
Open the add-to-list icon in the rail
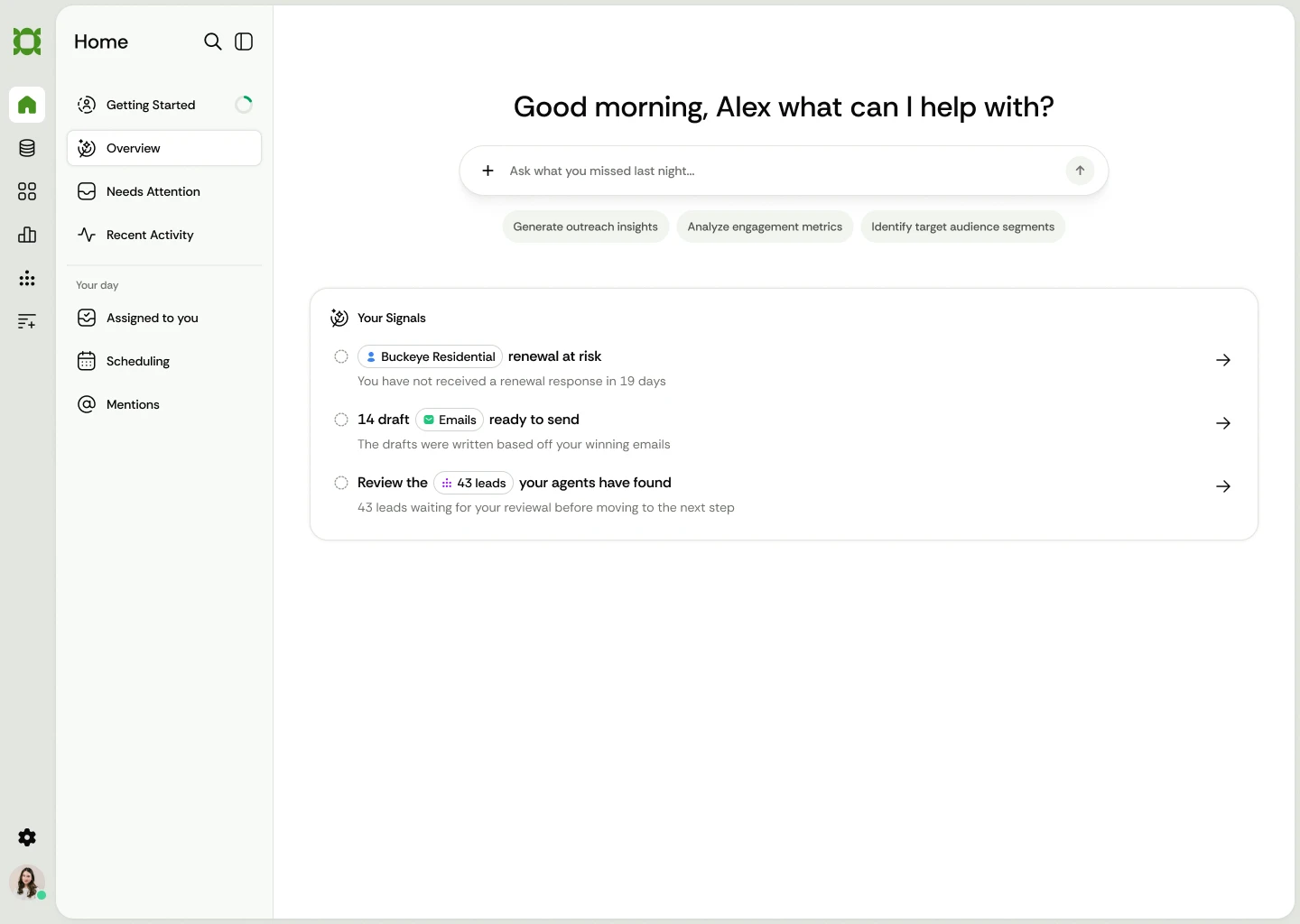coord(27,321)
